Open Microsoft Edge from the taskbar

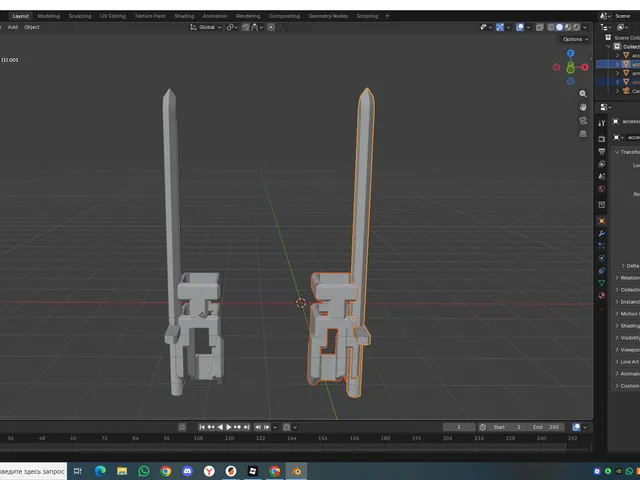pos(100,471)
